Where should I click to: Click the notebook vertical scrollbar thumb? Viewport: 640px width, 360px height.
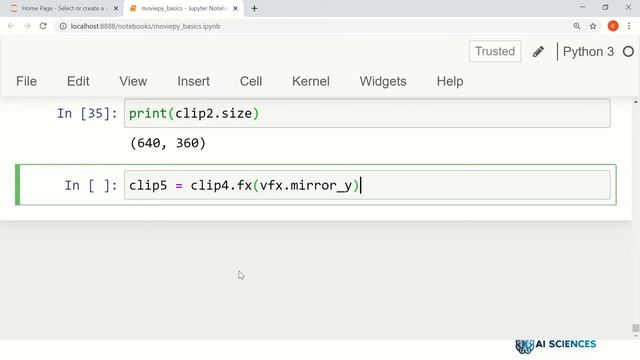636,328
